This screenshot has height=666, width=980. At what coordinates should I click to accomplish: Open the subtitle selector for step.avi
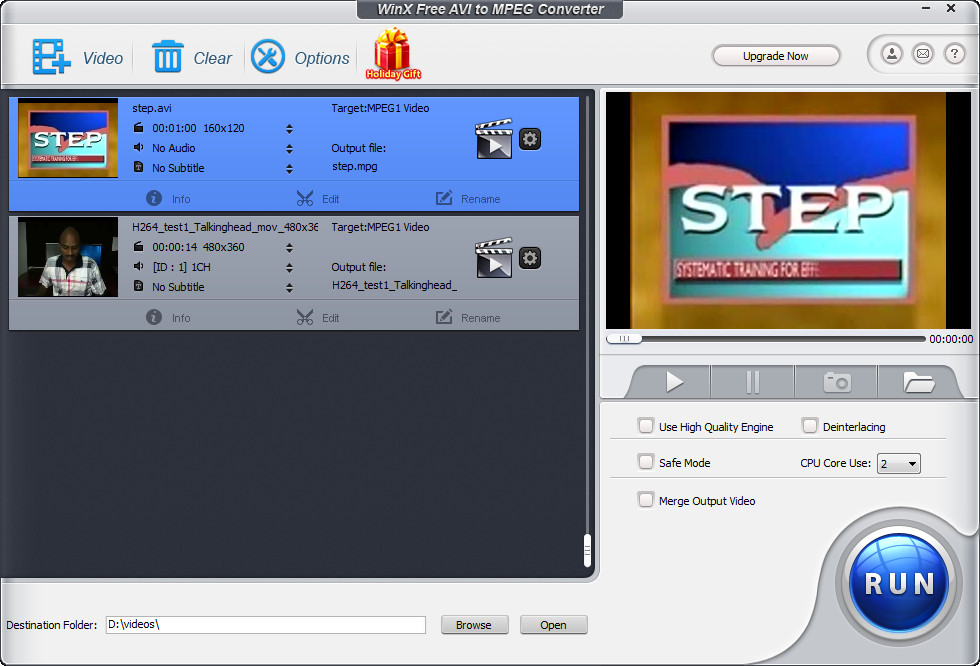tap(289, 167)
